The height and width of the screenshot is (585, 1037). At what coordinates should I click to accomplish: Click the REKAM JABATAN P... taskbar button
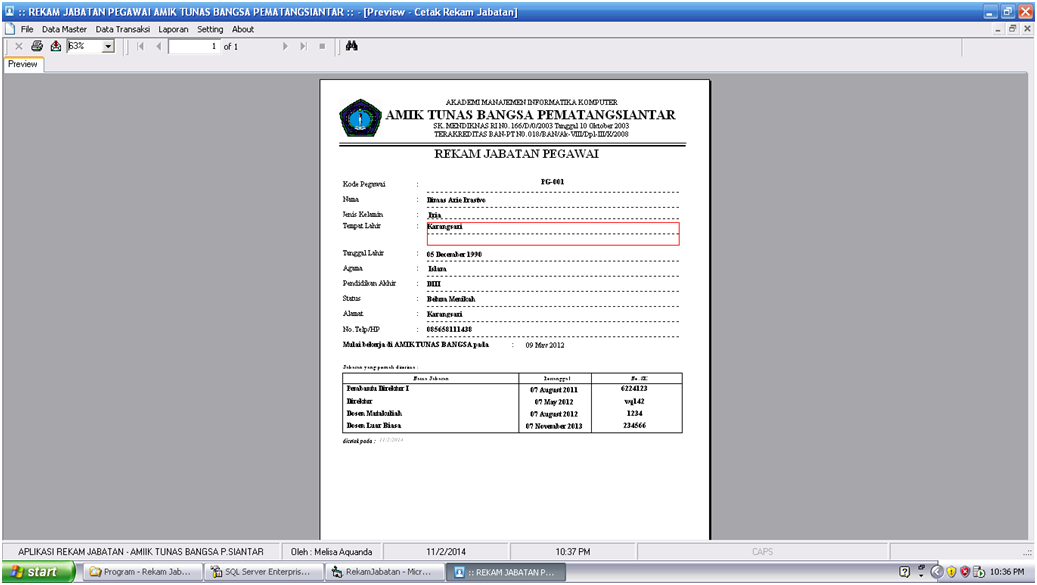click(506, 572)
